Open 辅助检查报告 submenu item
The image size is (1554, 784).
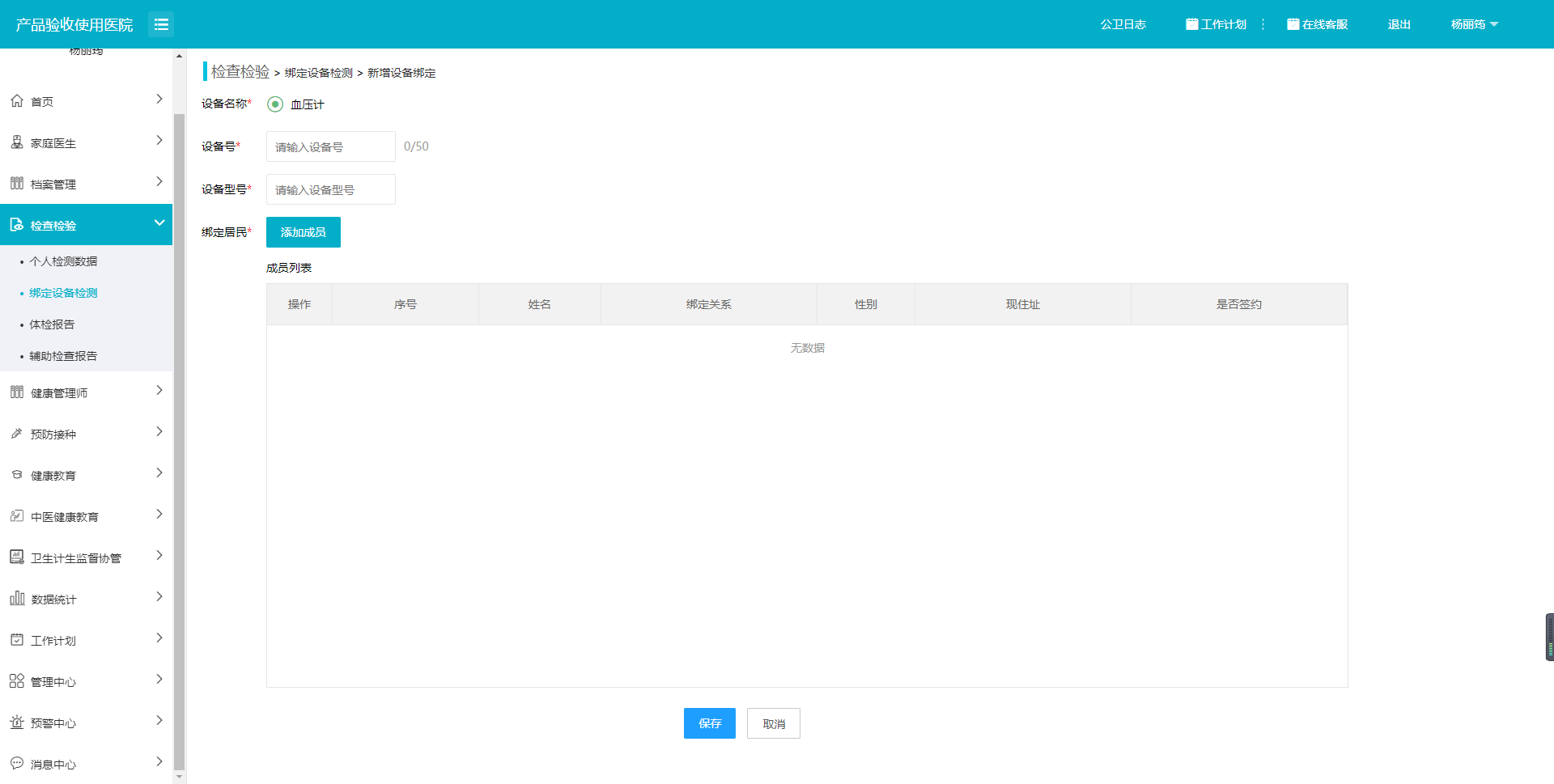point(63,356)
